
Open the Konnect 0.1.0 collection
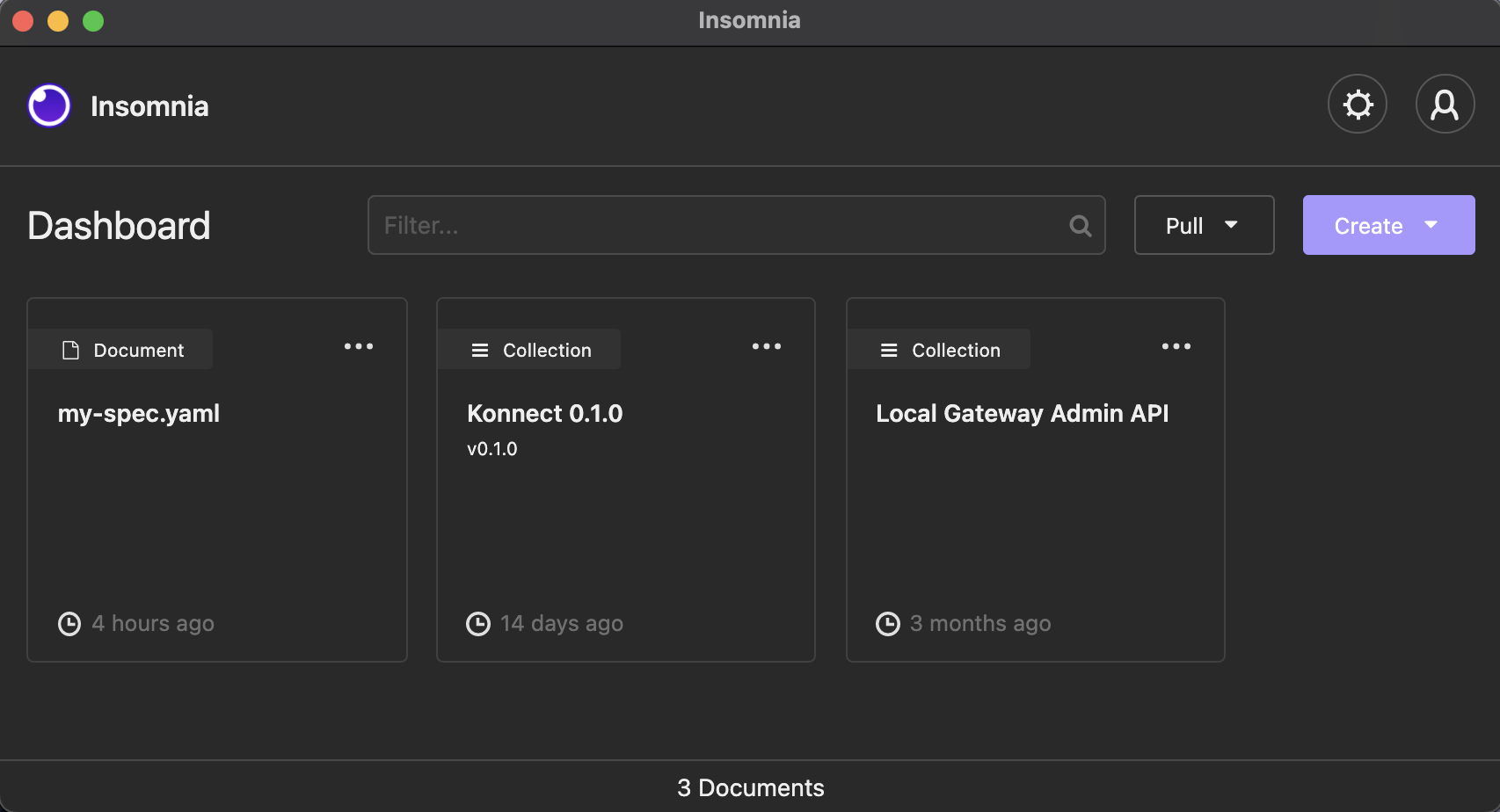point(626,480)
